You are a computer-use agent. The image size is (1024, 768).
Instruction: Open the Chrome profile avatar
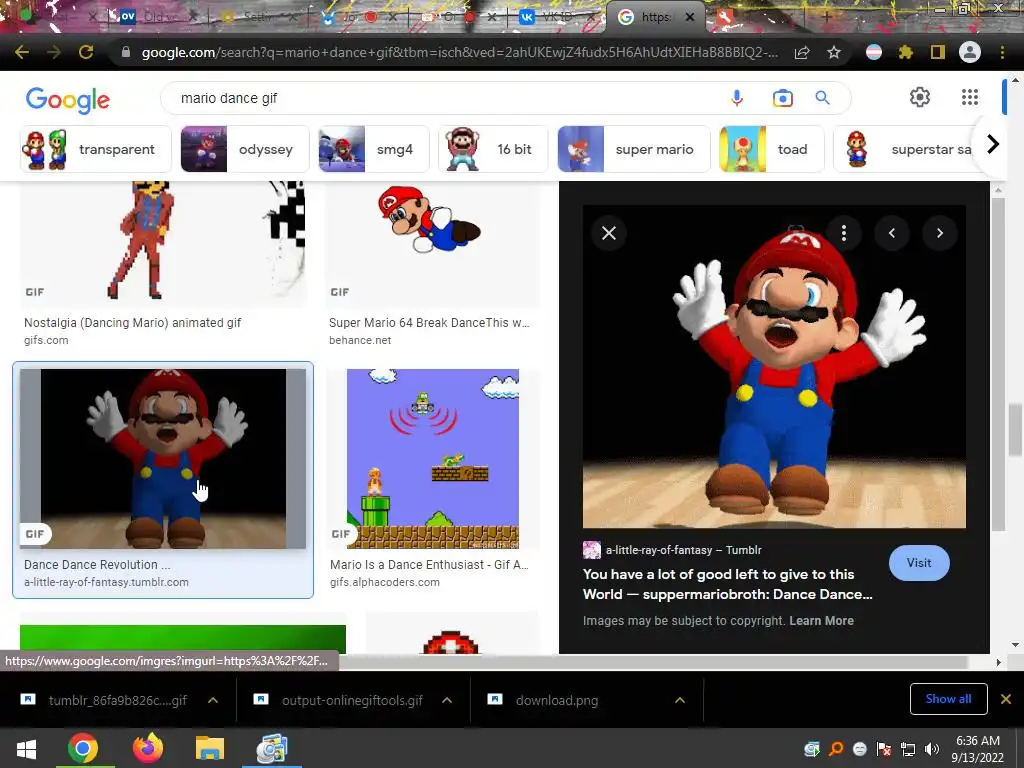tap(970, 52)
